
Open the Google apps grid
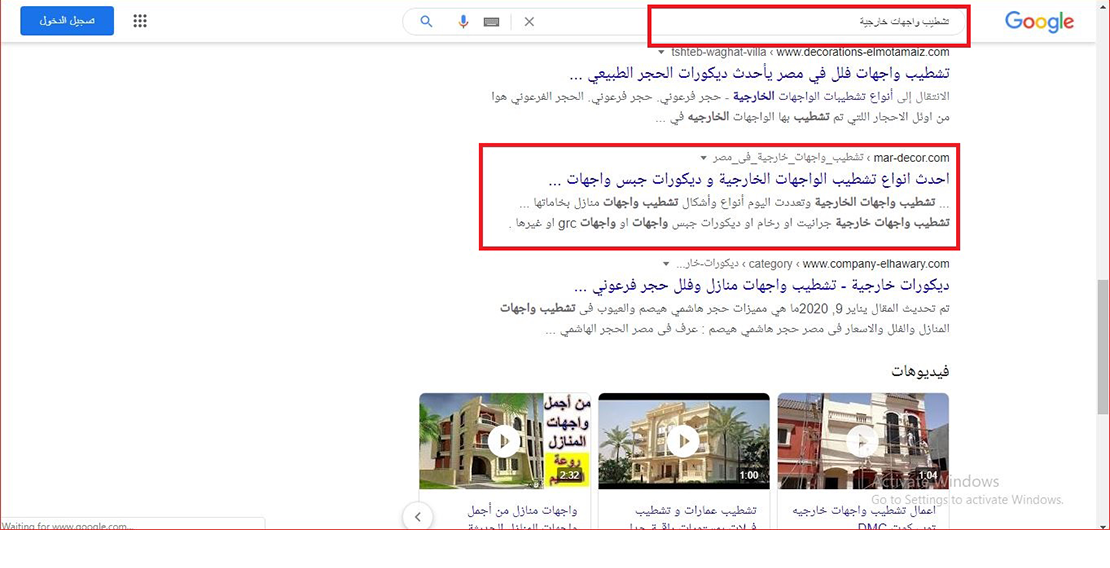coord(140,21)
